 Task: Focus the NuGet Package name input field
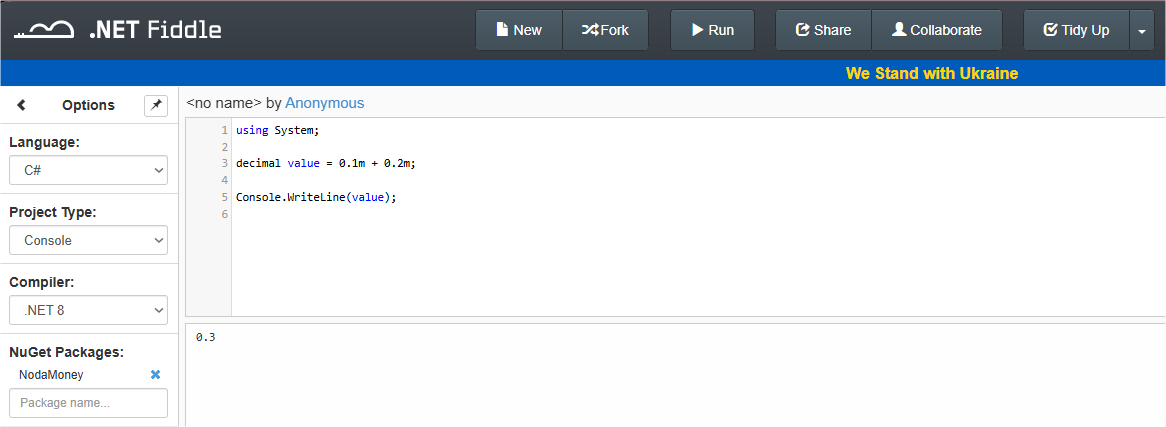(x=88, y=403)
